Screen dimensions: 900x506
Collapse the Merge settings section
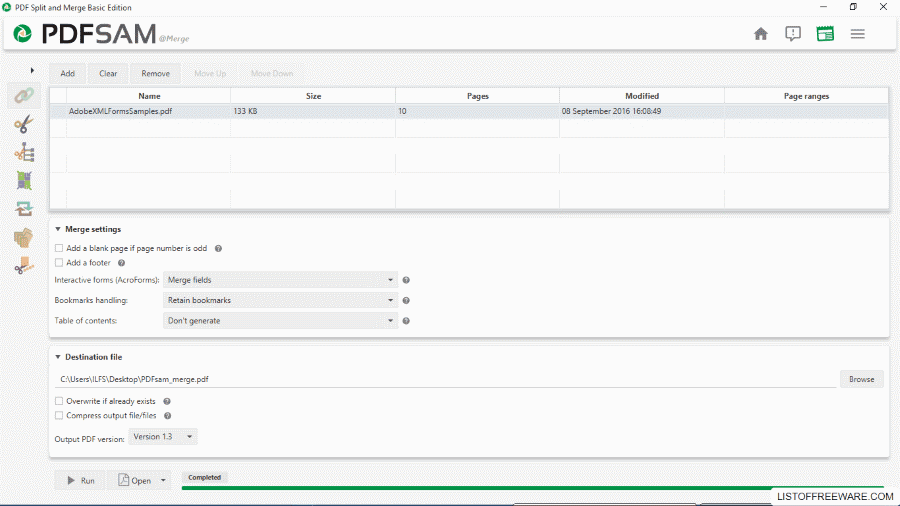58,229
